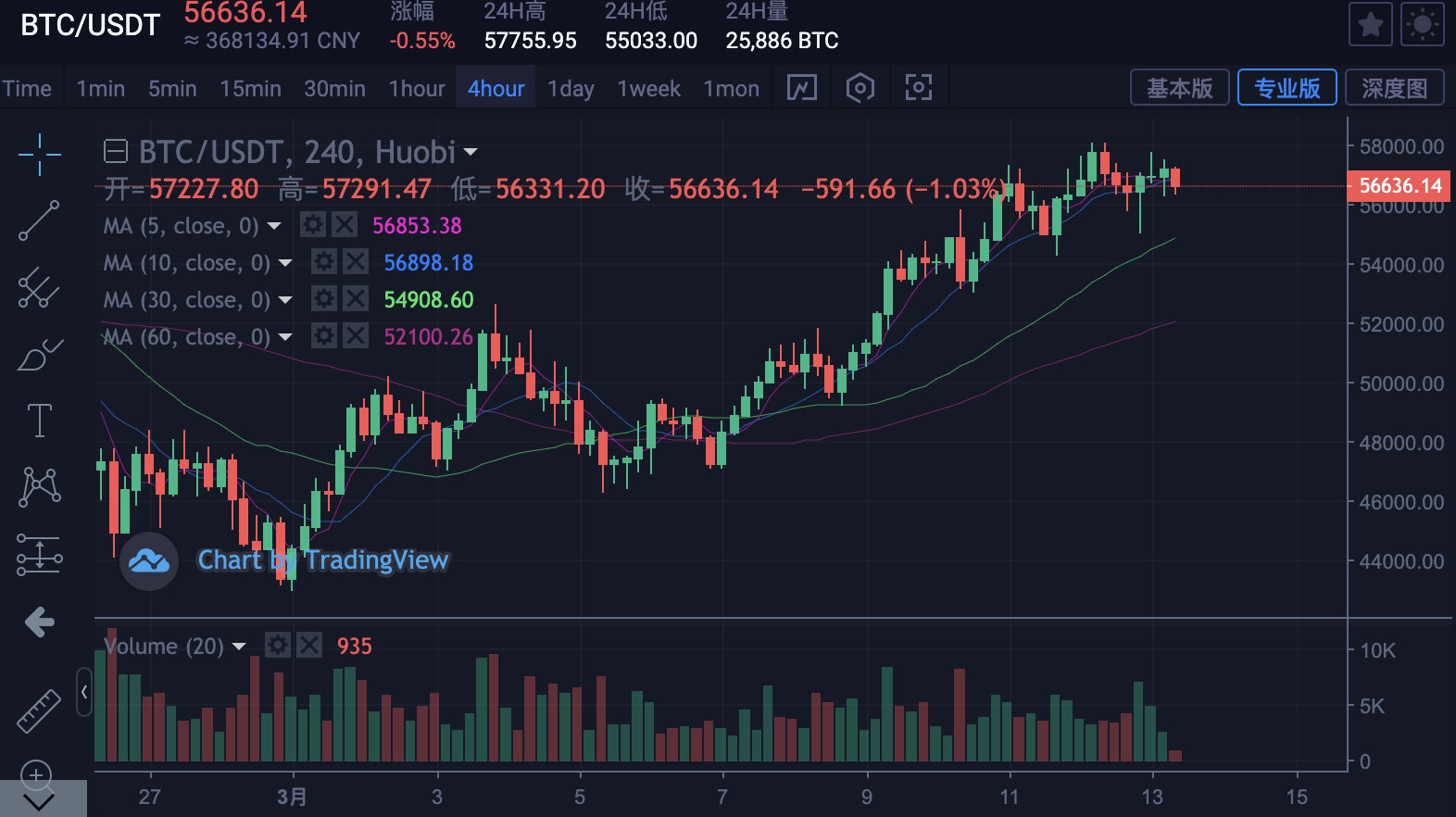Switch to 基本版 basic version
Image resolution: width=1456 pixels, height=817 pixels.
tap(1180, 88)
